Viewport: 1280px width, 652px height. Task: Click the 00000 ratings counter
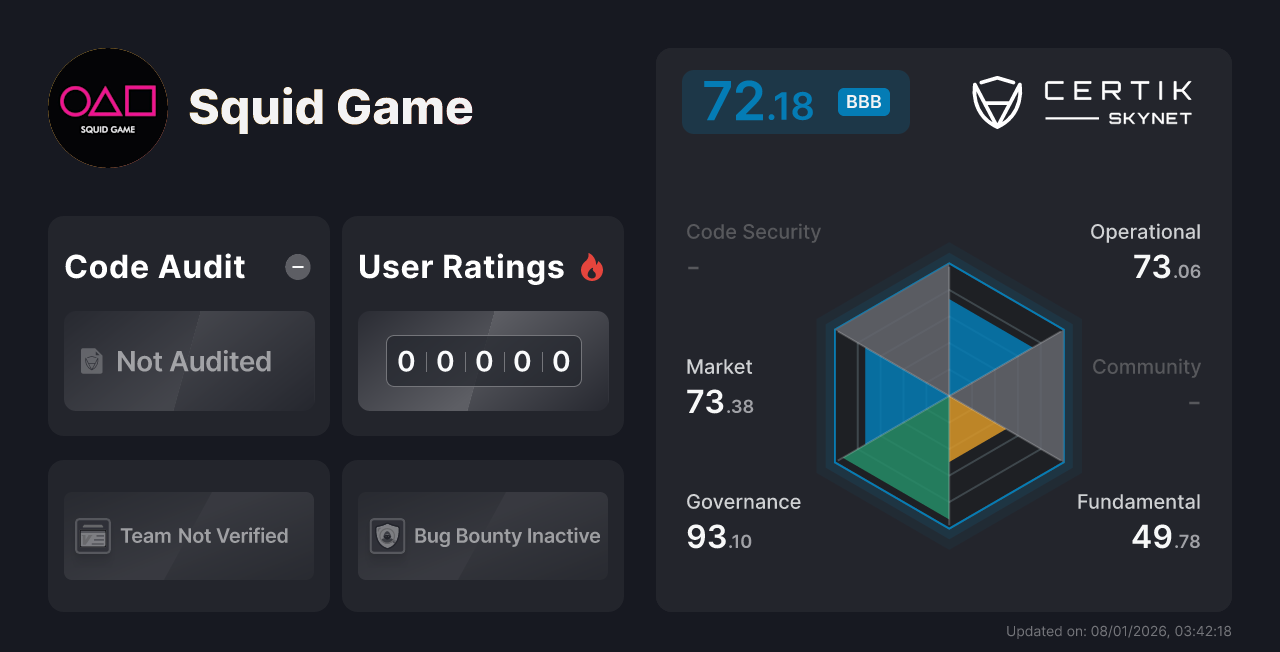click(483, 361)
